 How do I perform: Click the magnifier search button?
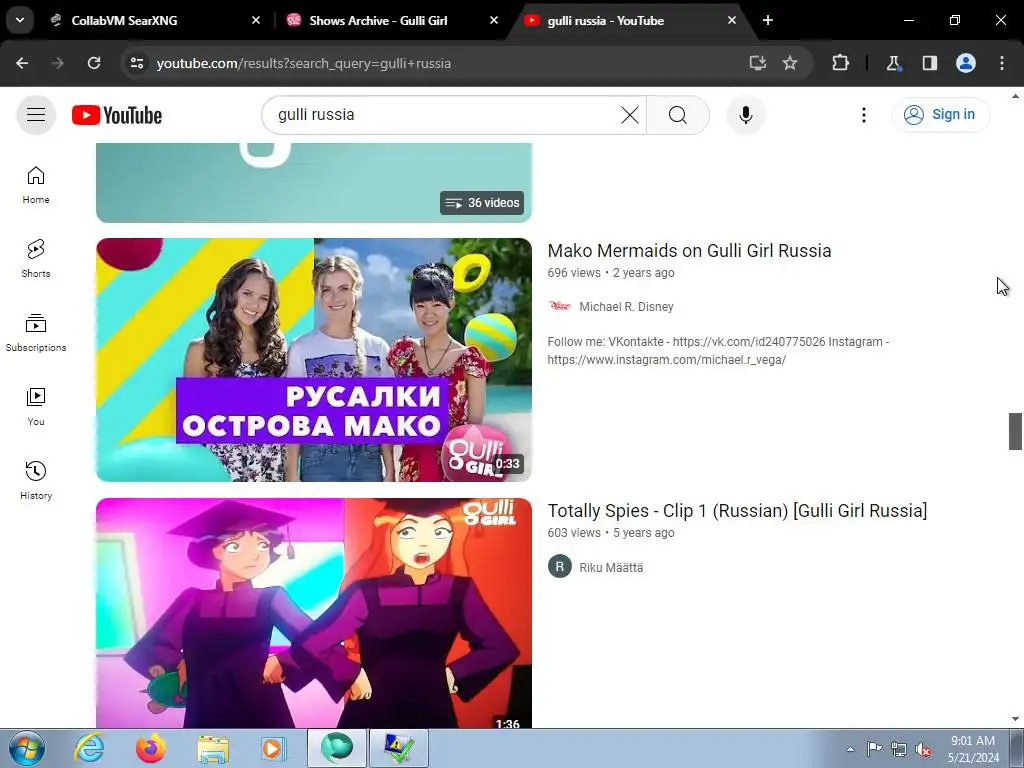point(678,115)
